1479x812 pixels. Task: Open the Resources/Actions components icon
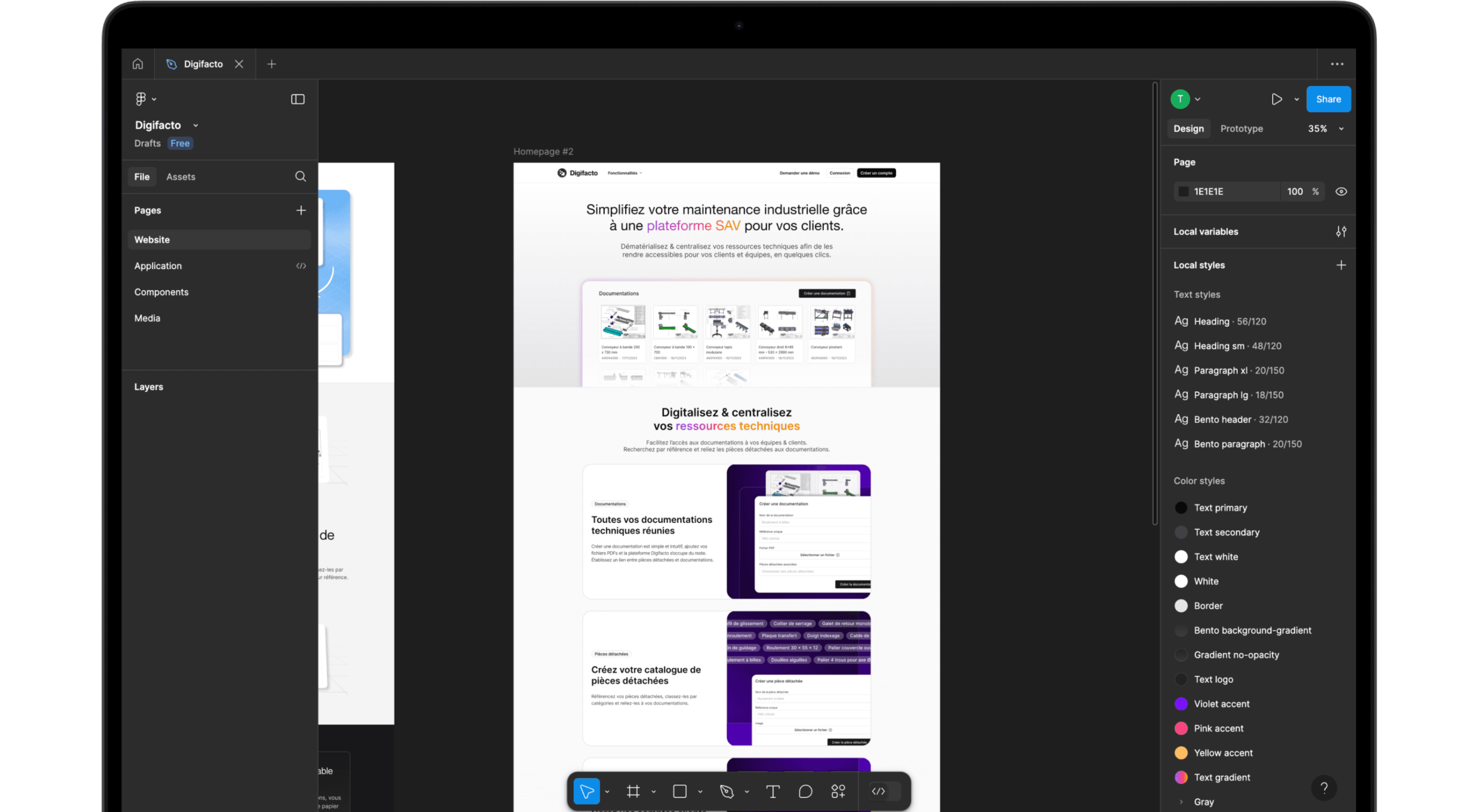coord(838,791)
